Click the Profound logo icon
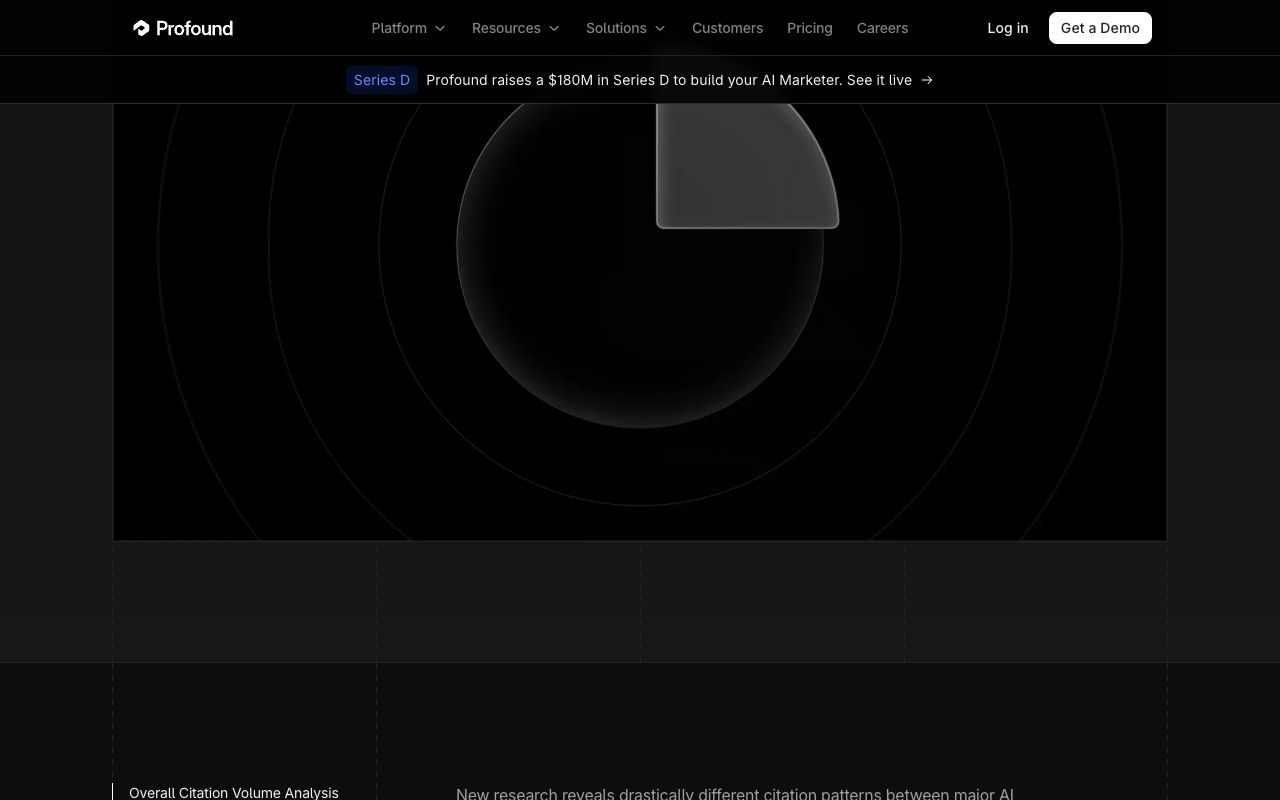Viewport: 1280px width, 800px height. point(141,28)
